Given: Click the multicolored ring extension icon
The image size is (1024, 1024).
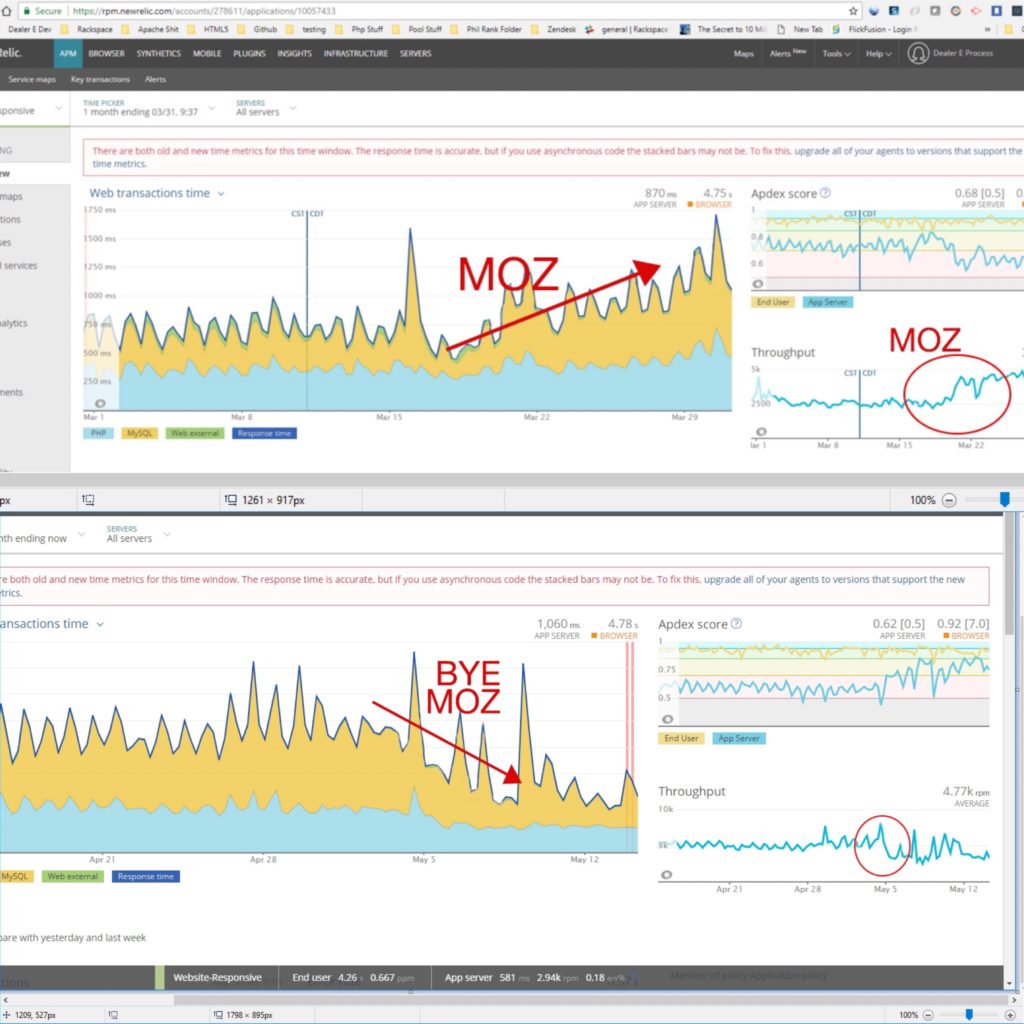Looking at the screenshot, I should pos(955,11).
